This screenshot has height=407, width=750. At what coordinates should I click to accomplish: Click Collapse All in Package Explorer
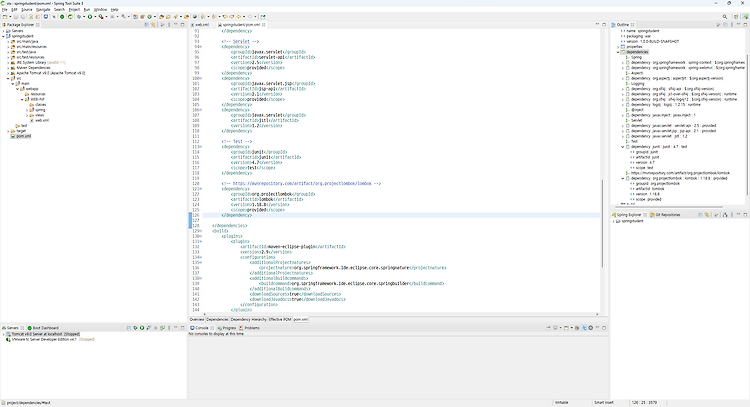click(146, 24)
